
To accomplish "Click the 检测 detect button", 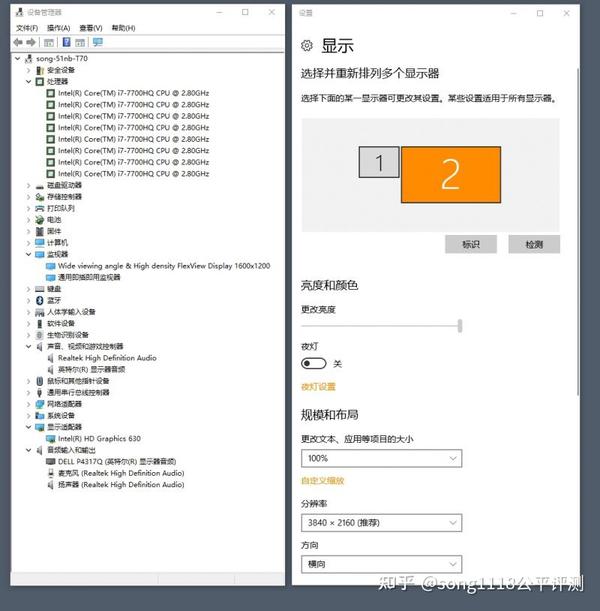I will coord(534,244).
